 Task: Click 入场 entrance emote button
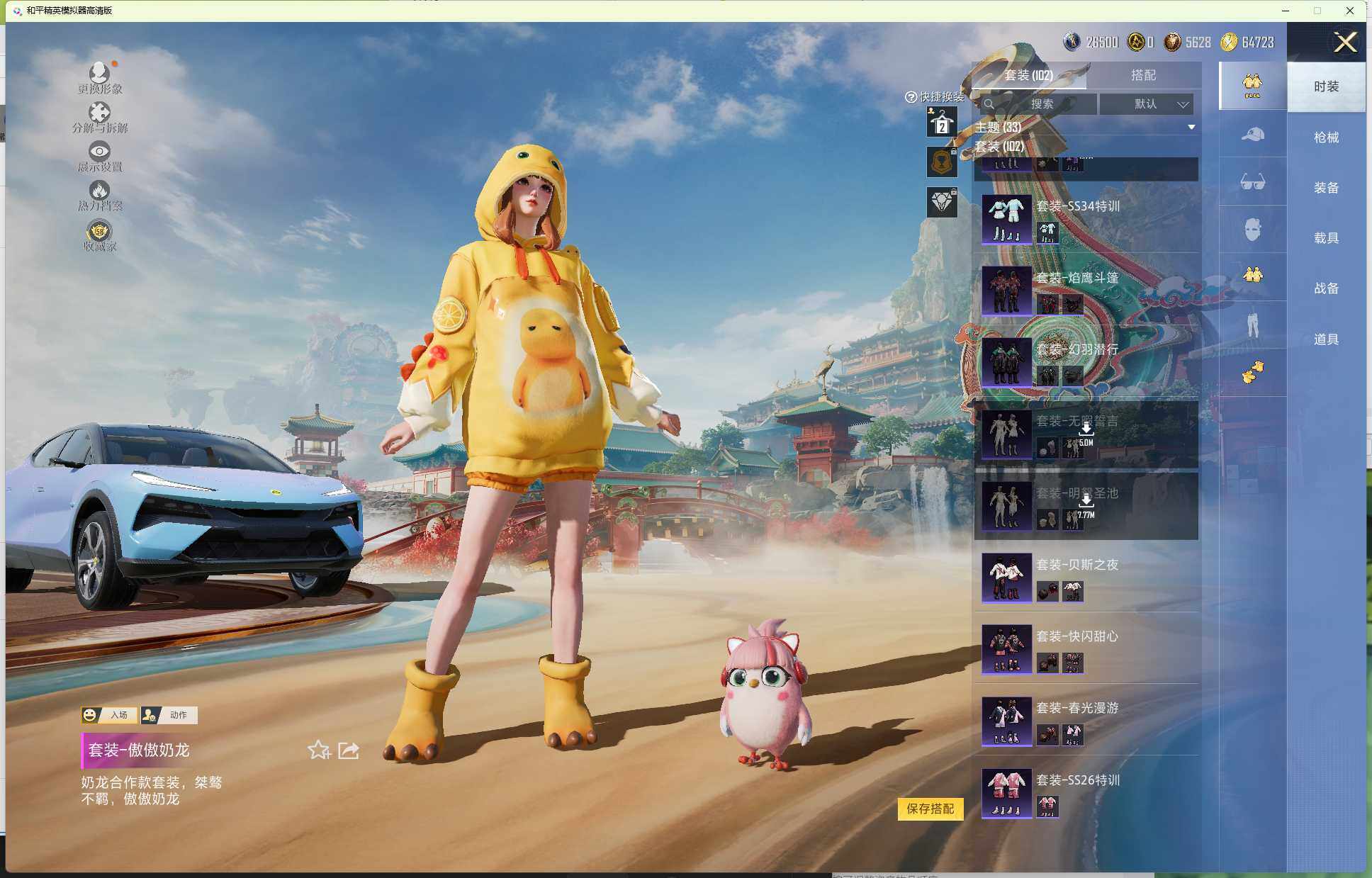pyautogui.click(x=110, y=715)
